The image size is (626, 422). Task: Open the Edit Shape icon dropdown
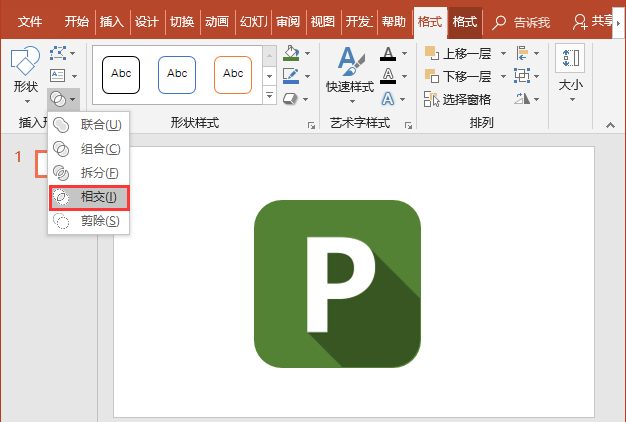[63, 53]
